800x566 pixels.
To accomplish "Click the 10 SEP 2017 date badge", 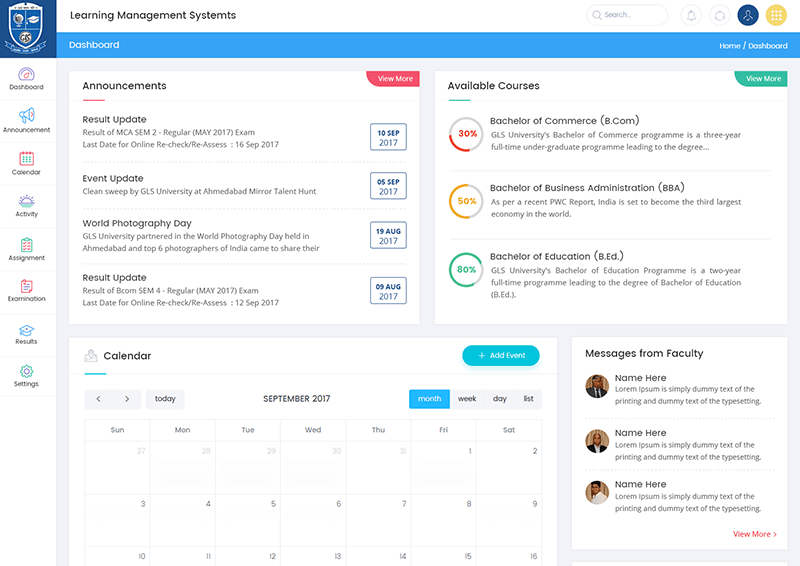I will coord(388,137).
